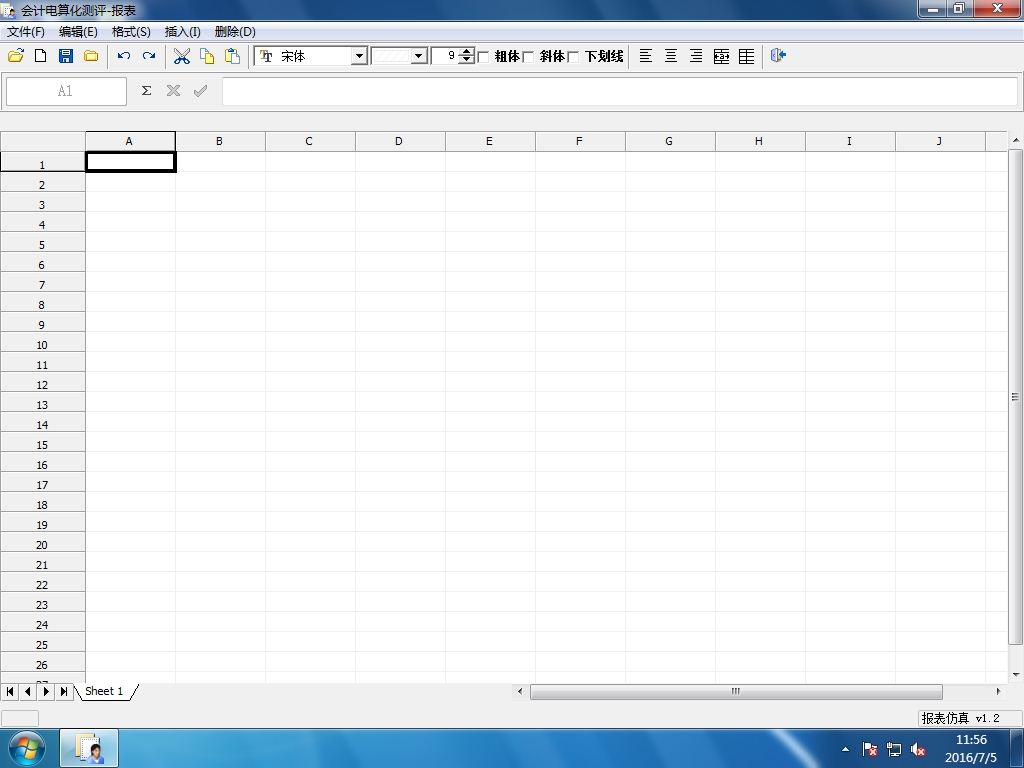Open the Windows Start menu
The image size is (1024, 768).
(x=27, y=749)
